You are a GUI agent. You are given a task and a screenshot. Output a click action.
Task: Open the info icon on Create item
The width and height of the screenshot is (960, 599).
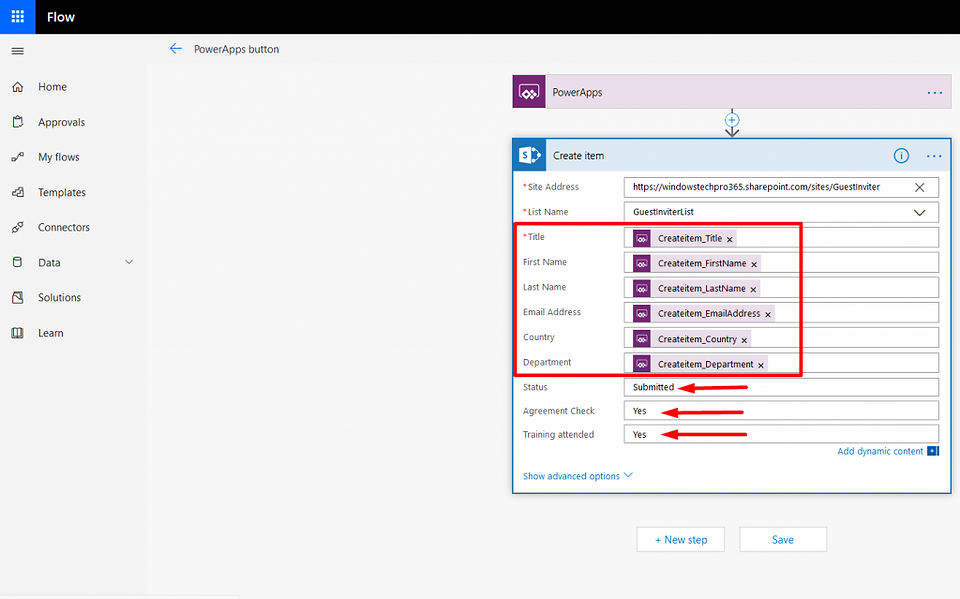click(x=901, y=156)
